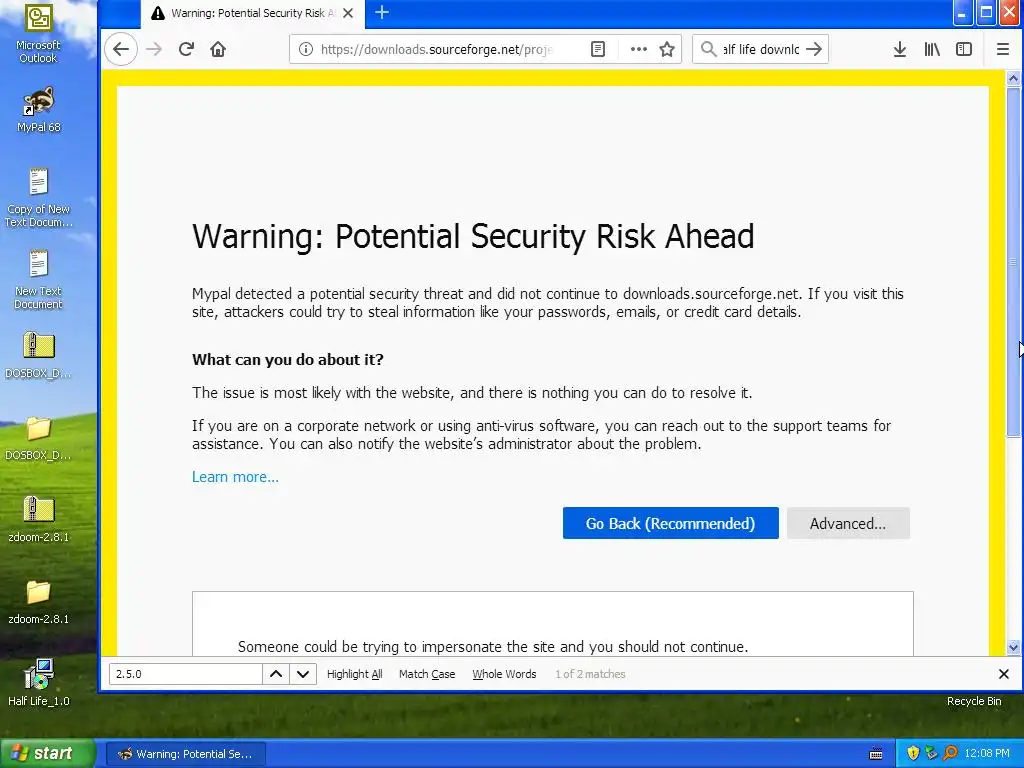Follow the Learn more… link

point(235,477)
